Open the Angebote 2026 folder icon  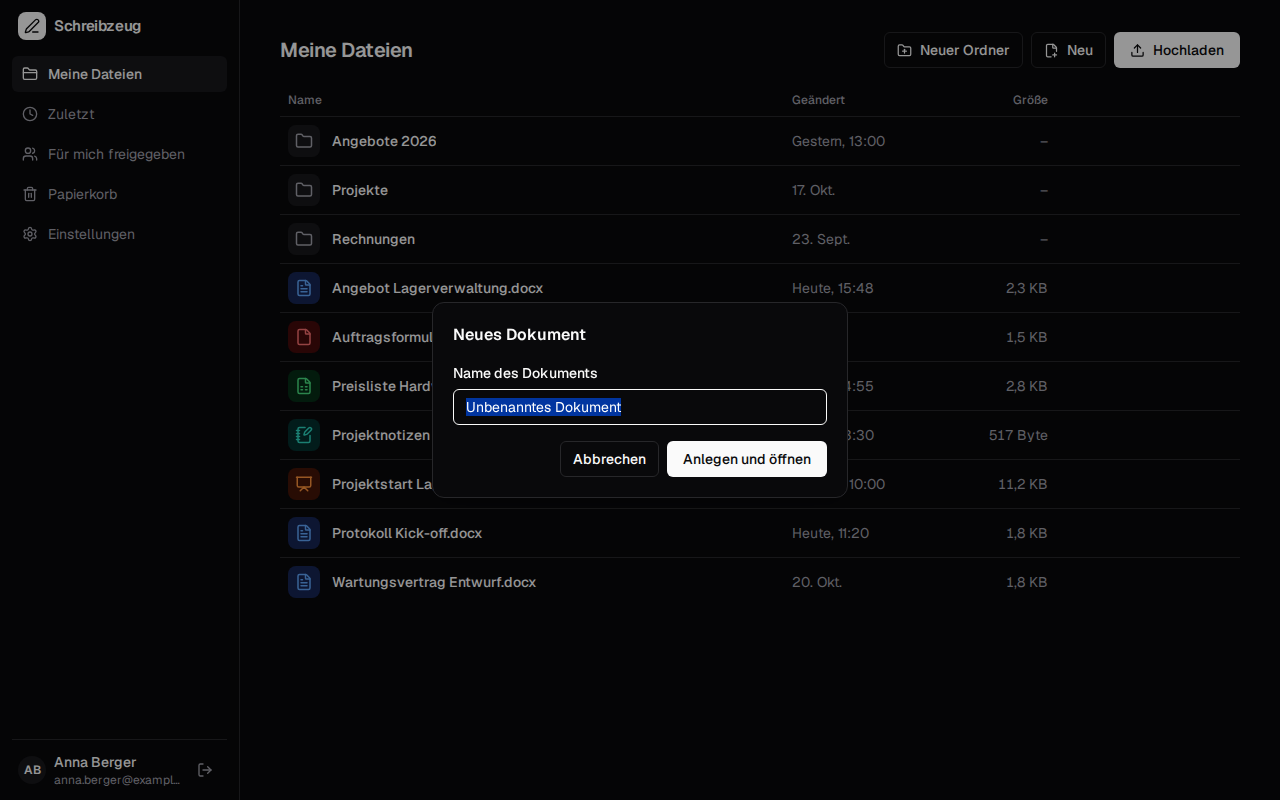(x=304, y=141)
